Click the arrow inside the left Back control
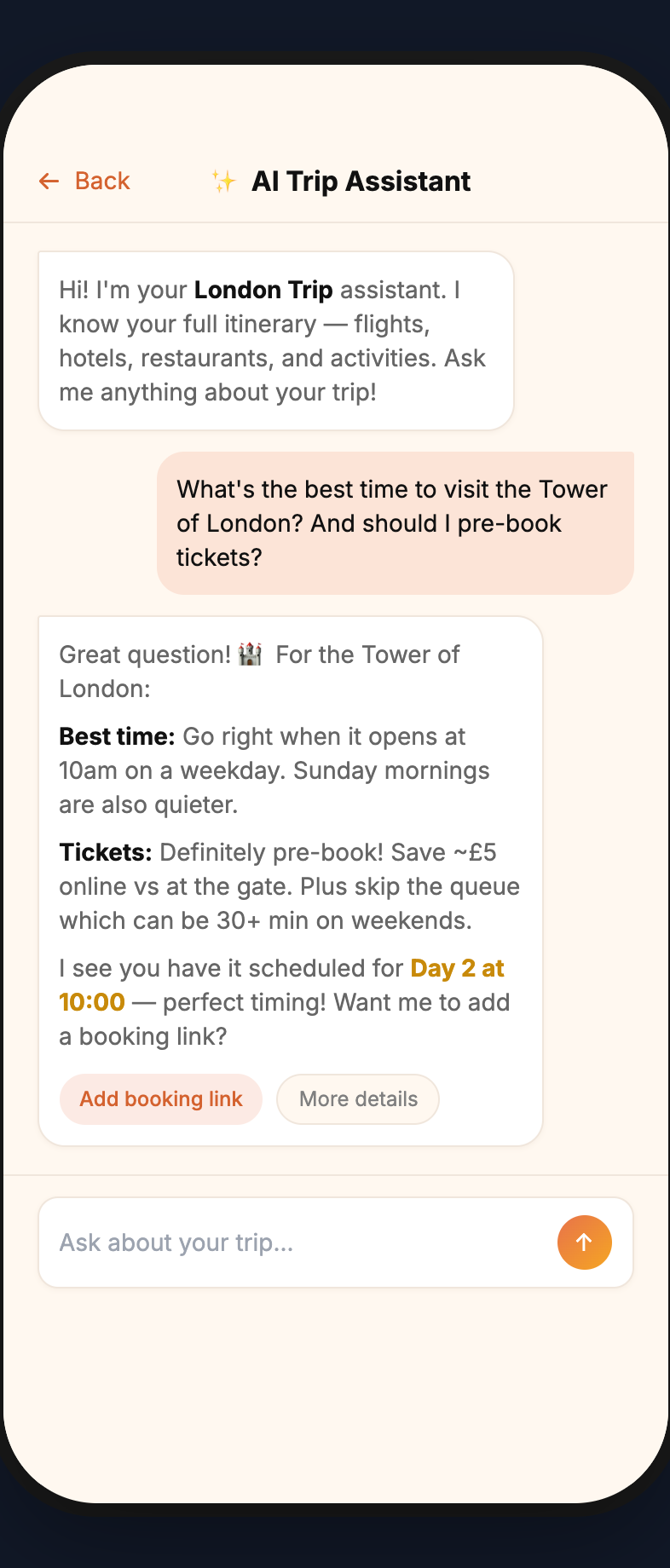Viewport: 670px width, 1568px height. (x=49, y=181)
